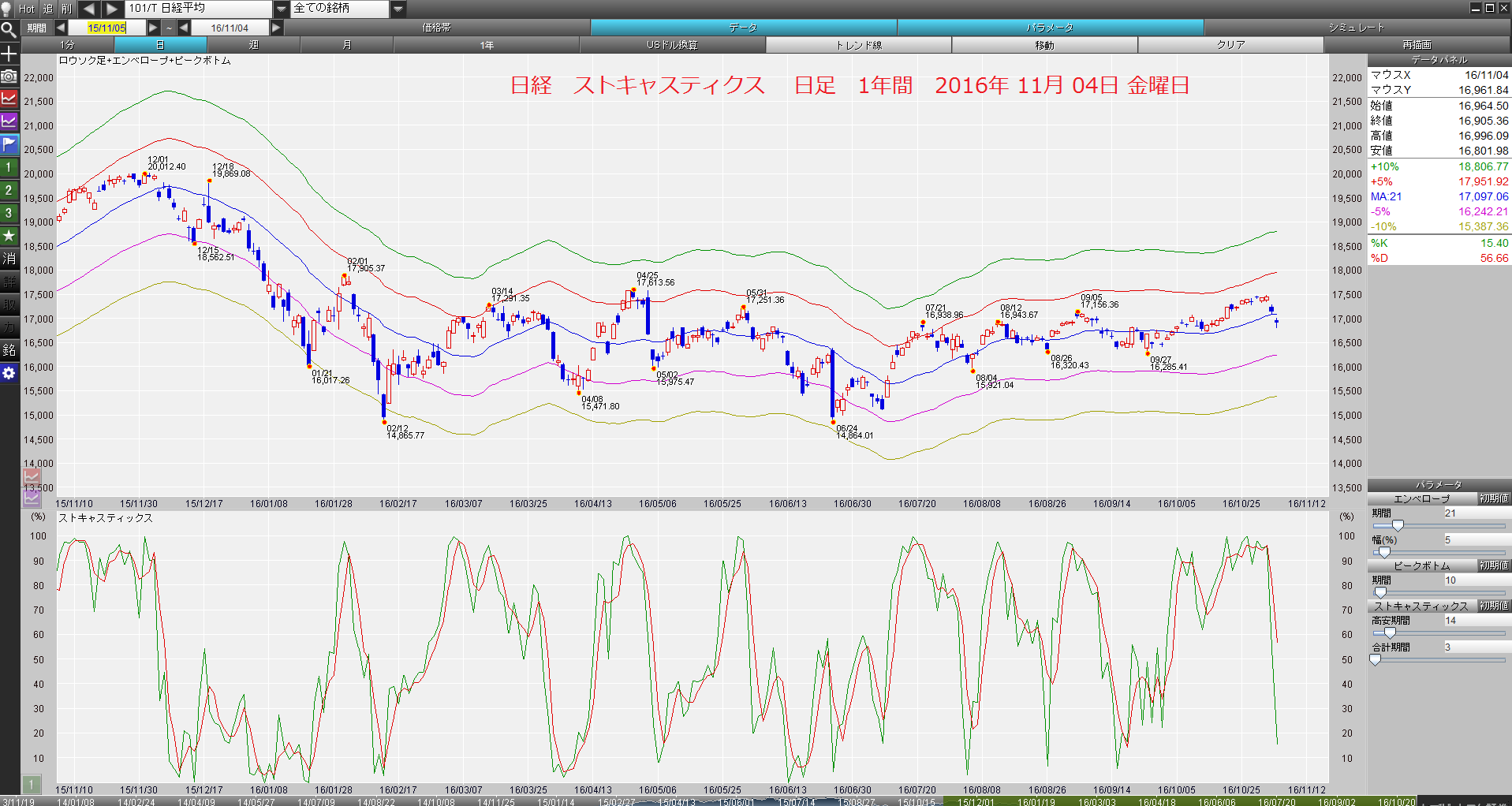Click the lightbulb hint icon
The image size is (1512, 806).
pyautogui.click(x=7, y=9)
